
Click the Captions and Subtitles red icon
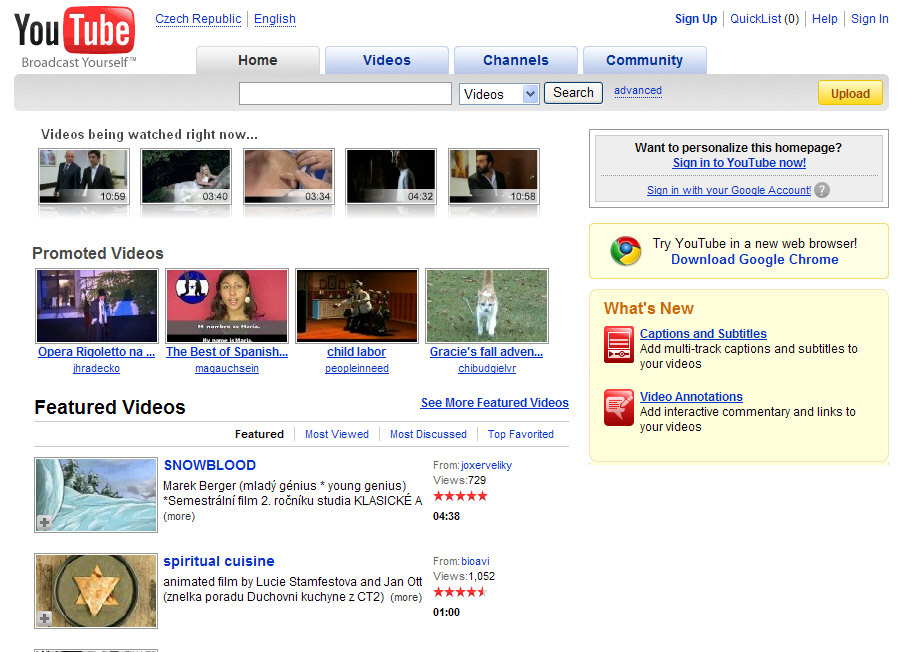pos(619,345)
